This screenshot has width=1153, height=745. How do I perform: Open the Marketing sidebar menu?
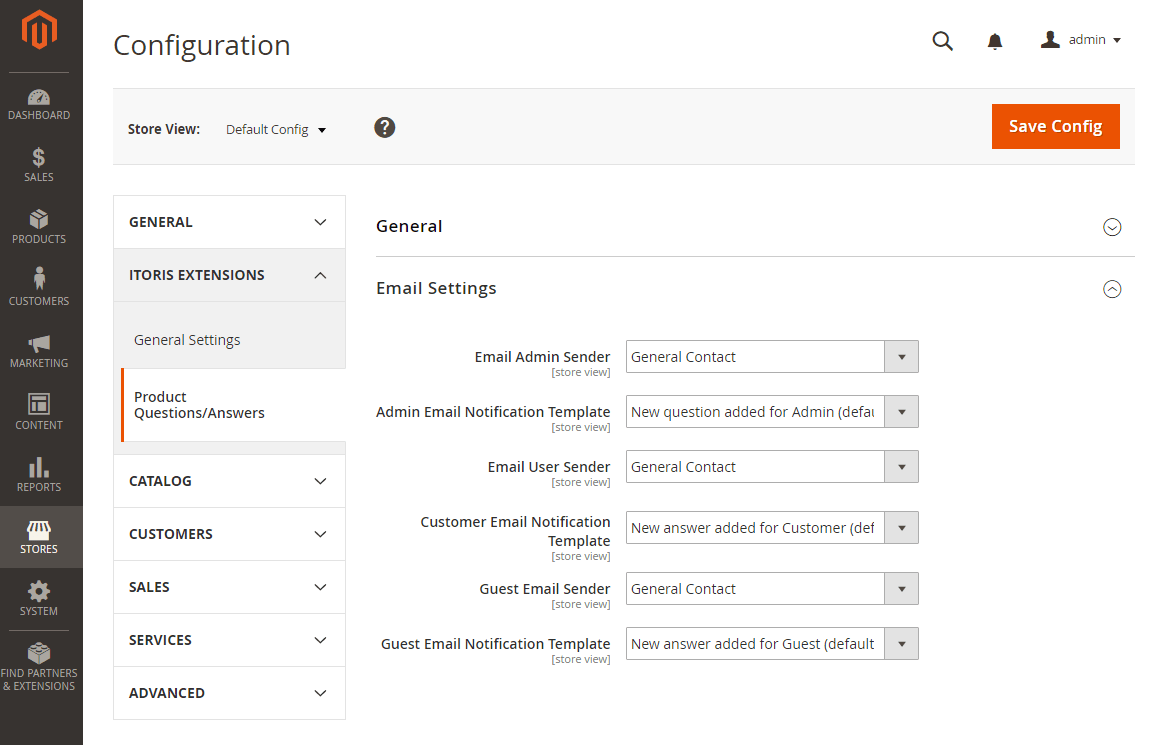(x=39, y=352)
